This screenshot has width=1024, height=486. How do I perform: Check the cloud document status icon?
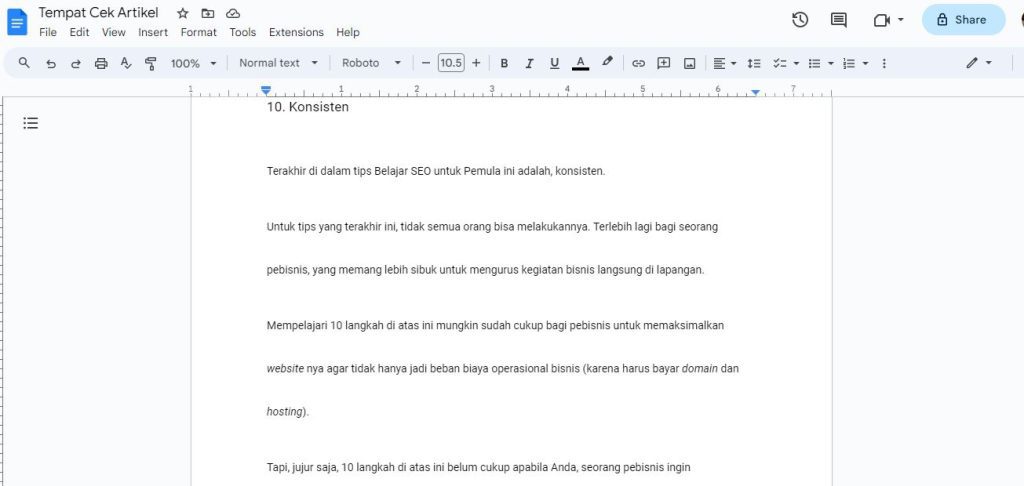[232, 13]
